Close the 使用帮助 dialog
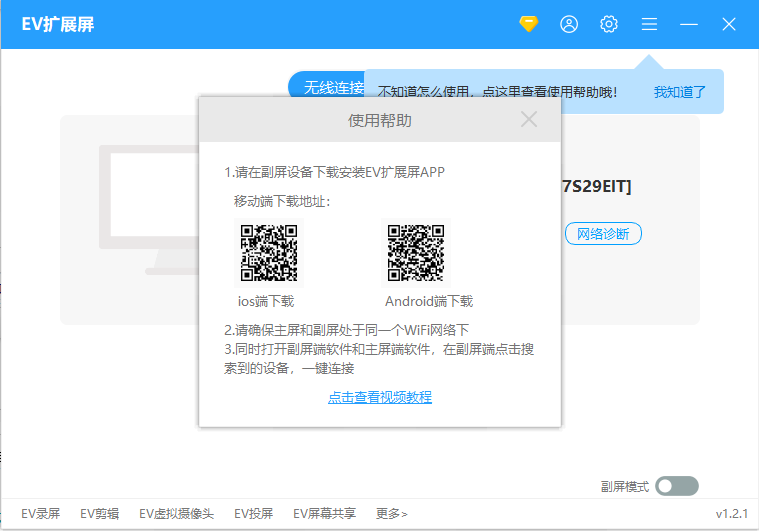This screenshot has width=759, height=531. 529,119
